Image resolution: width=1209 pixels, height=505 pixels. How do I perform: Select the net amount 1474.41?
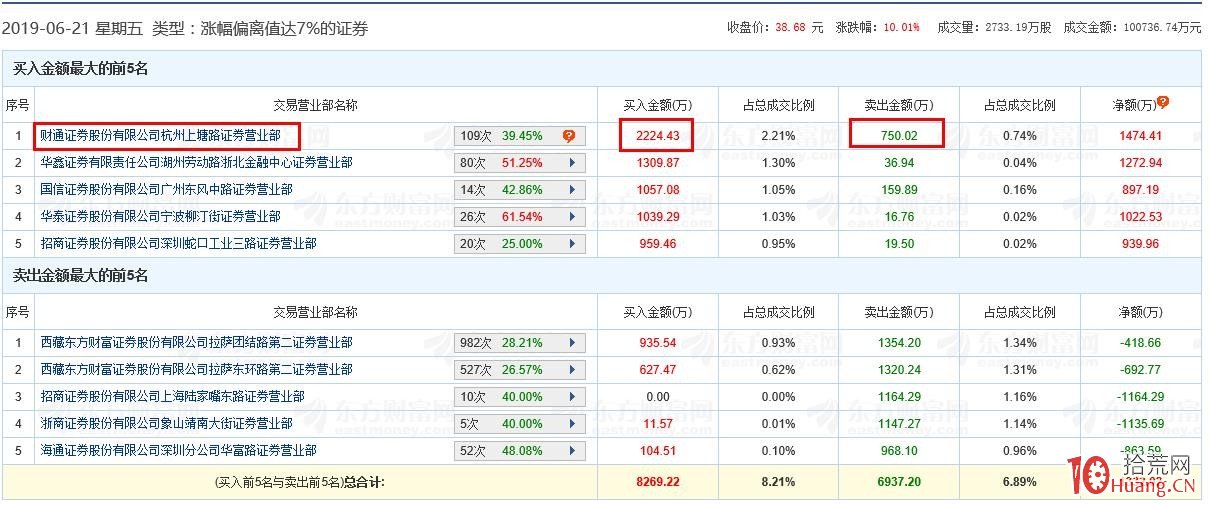click(x=1140, y=136)
